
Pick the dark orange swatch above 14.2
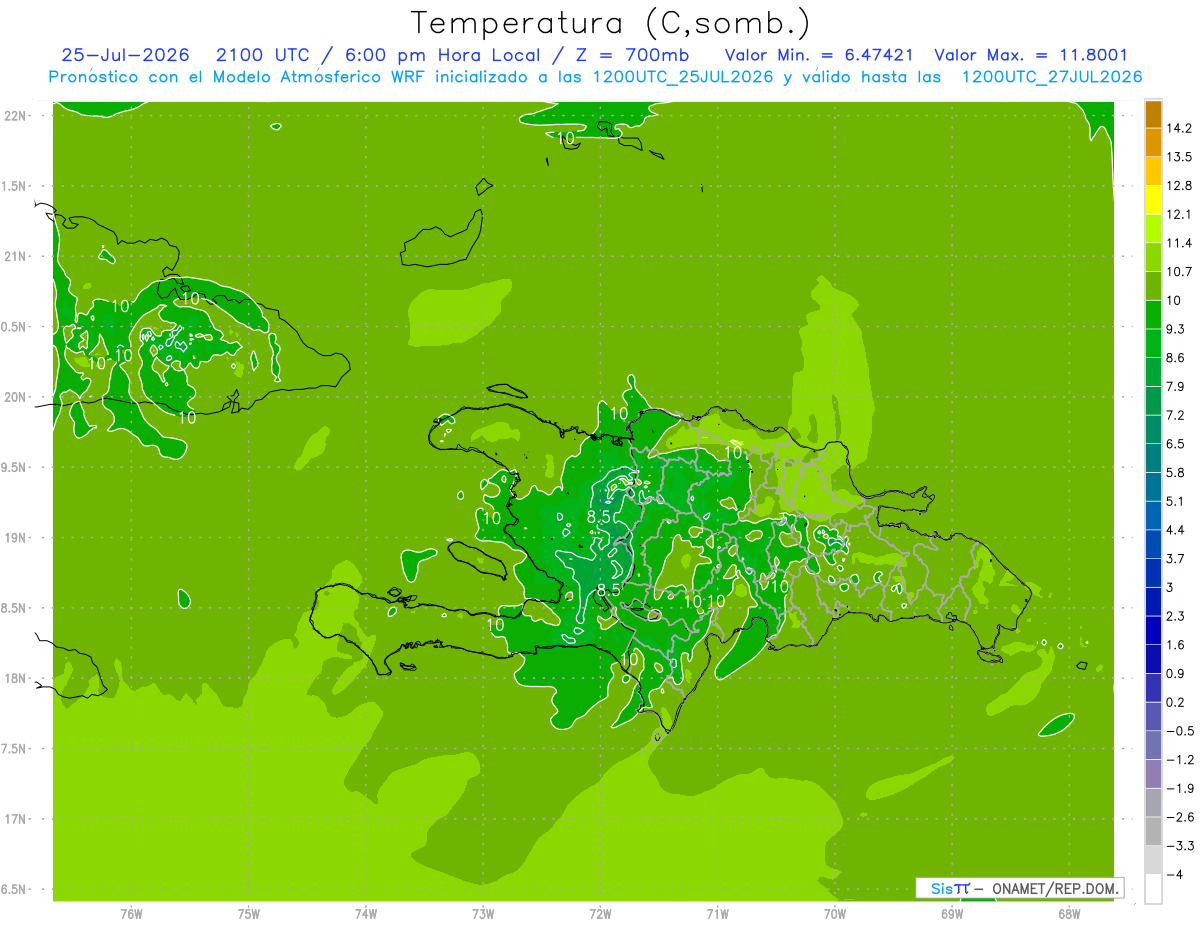click(1153, 115)
